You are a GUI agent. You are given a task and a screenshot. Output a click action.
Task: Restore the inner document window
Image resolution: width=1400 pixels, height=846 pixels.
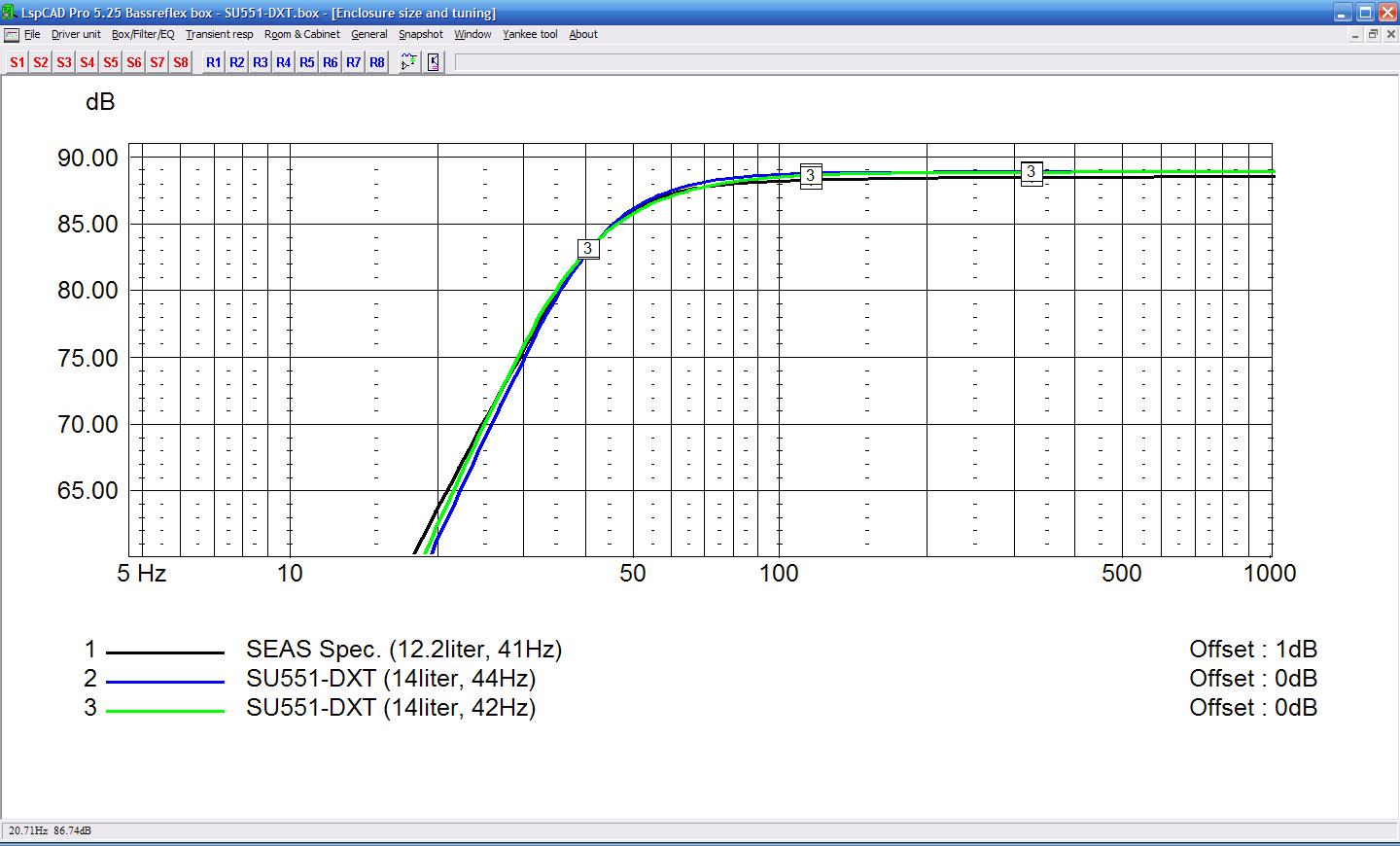pos(1373,34)
